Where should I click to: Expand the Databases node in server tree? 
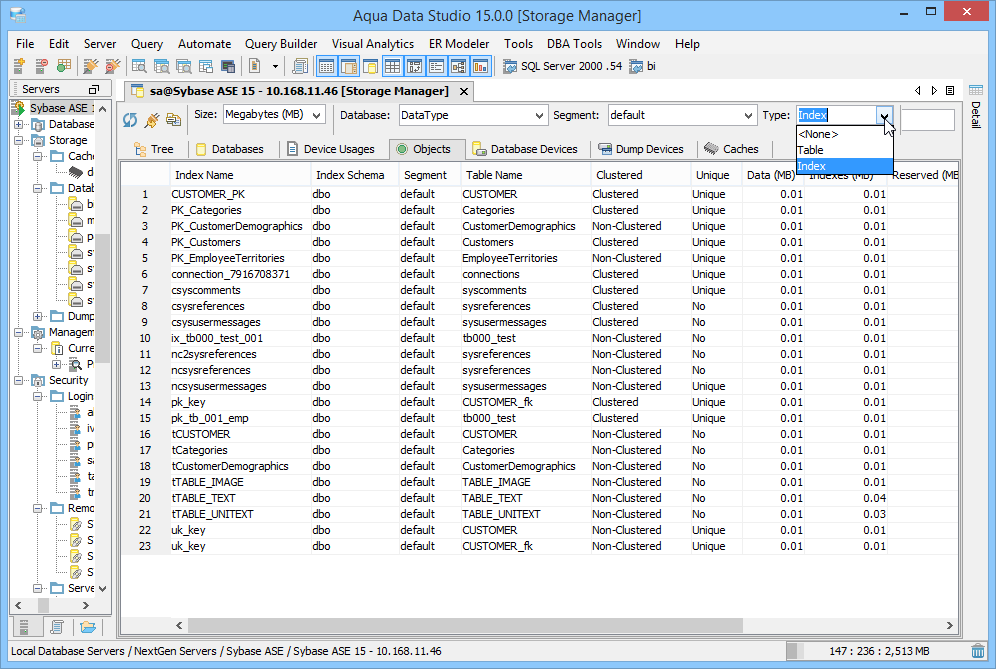[x=19, y=124]
